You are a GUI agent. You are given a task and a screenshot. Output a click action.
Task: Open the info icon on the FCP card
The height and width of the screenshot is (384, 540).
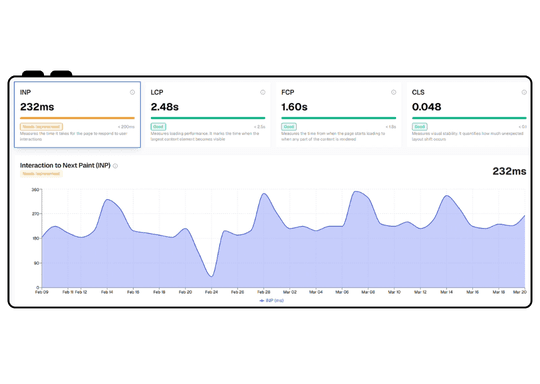[394, 92]
